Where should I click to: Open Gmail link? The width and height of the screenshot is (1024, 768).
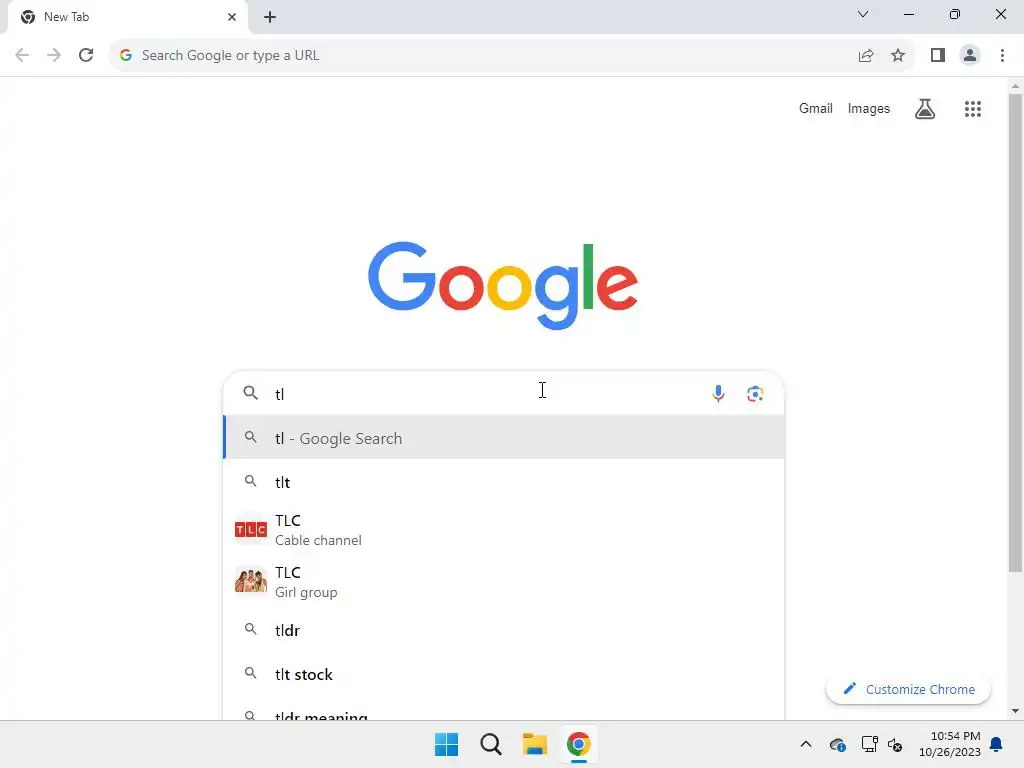[x=816, y=108]
